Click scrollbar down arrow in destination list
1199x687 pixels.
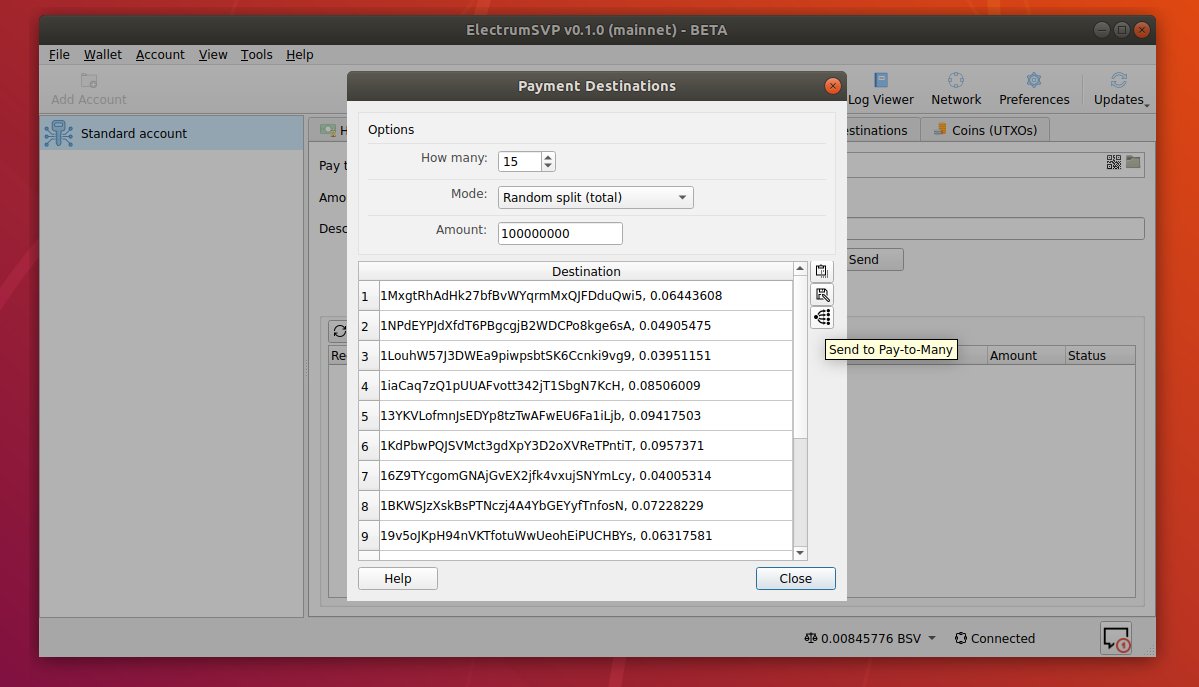click(800, 553)
